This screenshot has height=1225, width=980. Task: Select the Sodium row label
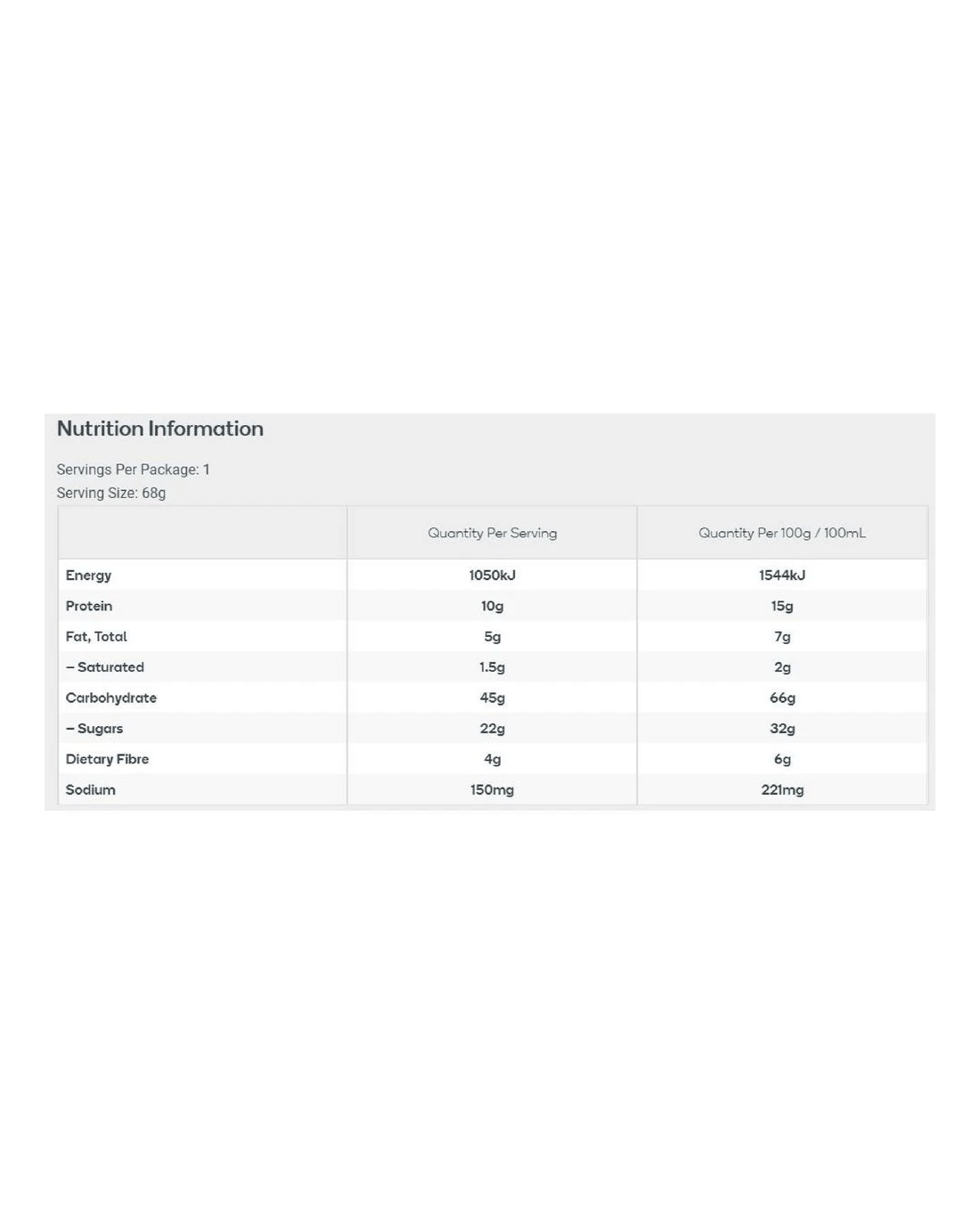(90, 789)
